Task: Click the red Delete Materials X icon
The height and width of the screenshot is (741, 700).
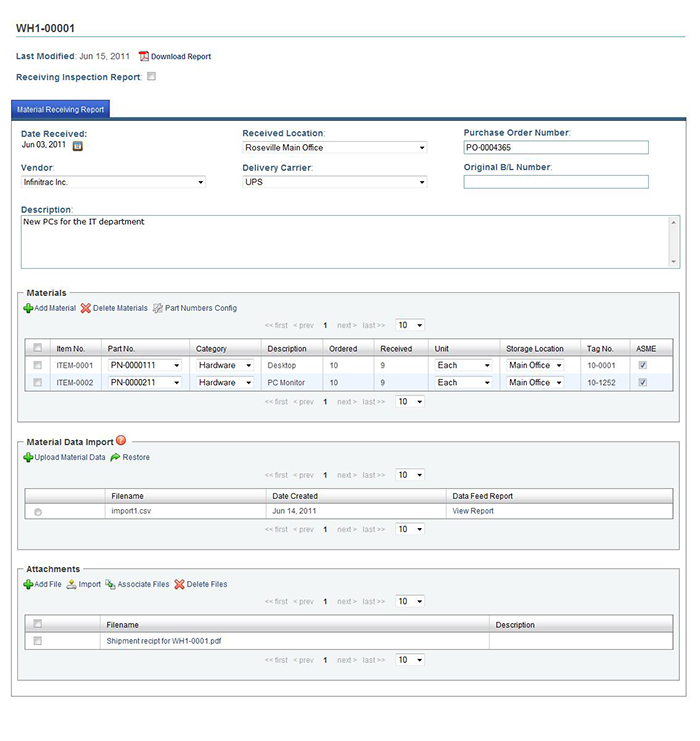Action: point(86,309)
